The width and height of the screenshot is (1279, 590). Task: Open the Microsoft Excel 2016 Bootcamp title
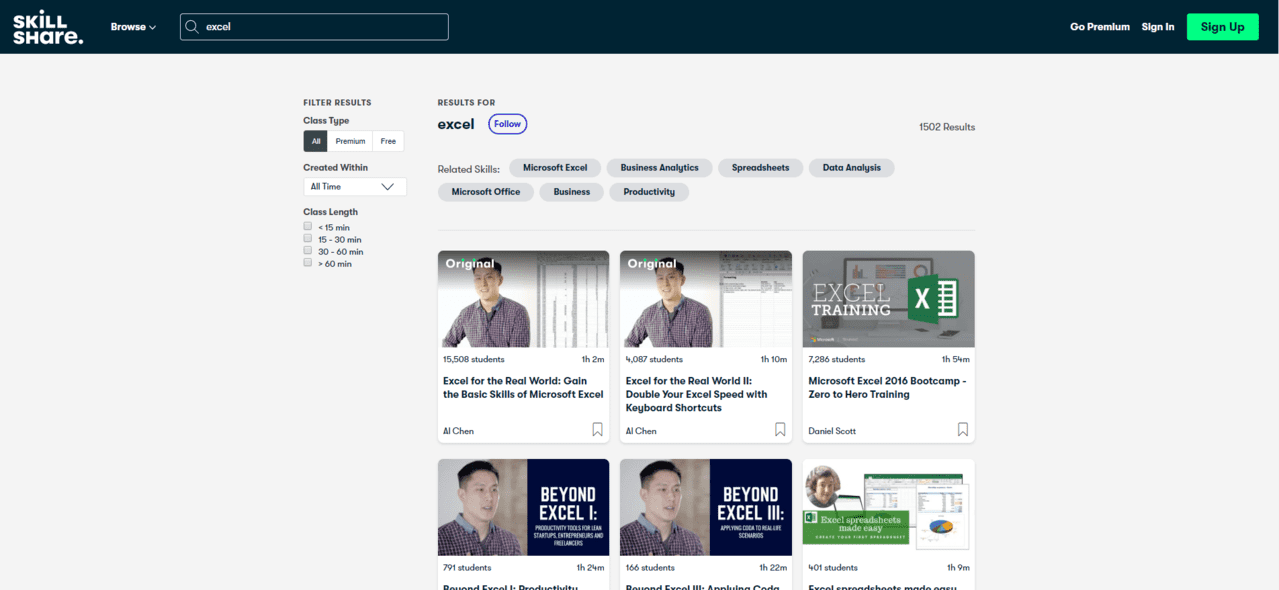[x=887, y=388]
